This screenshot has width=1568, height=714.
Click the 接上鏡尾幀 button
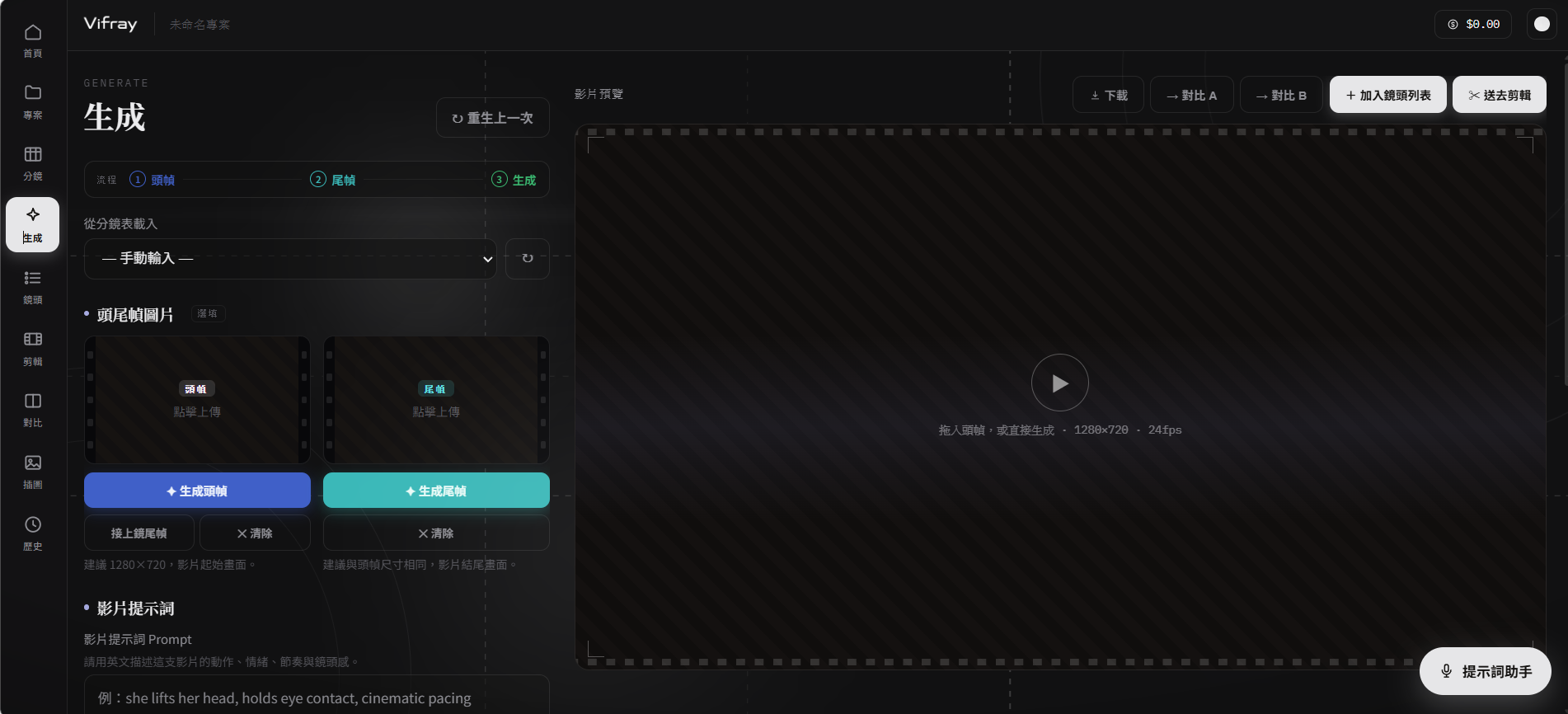coord(139,533)
